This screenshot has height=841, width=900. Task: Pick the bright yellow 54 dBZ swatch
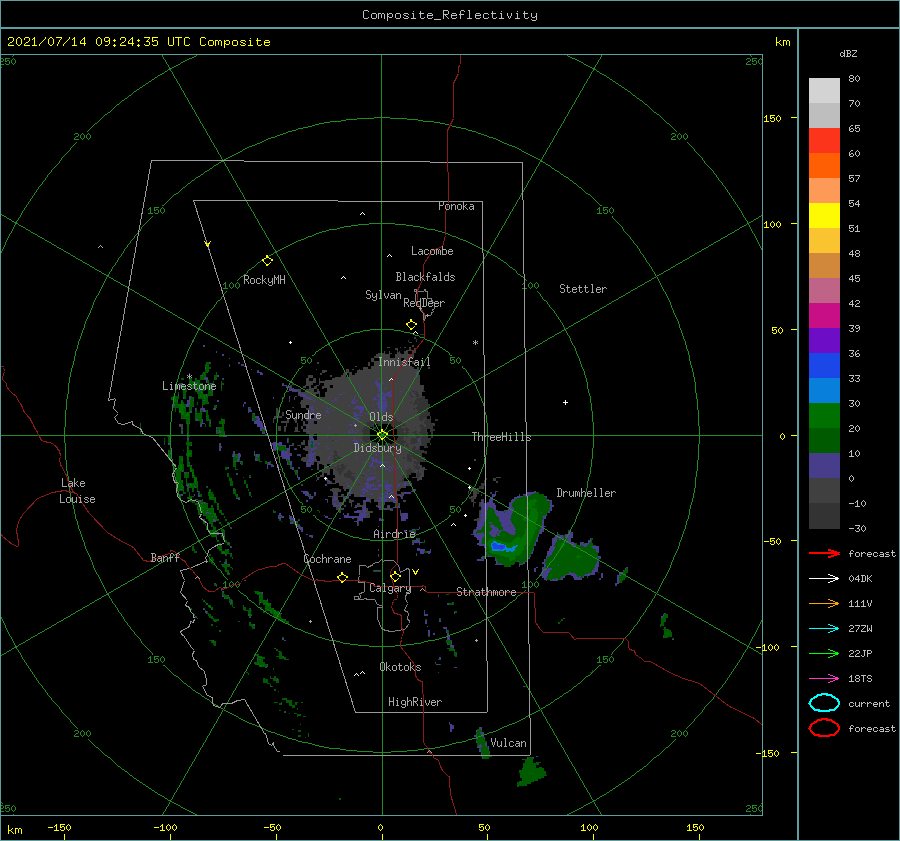(824, 216)
